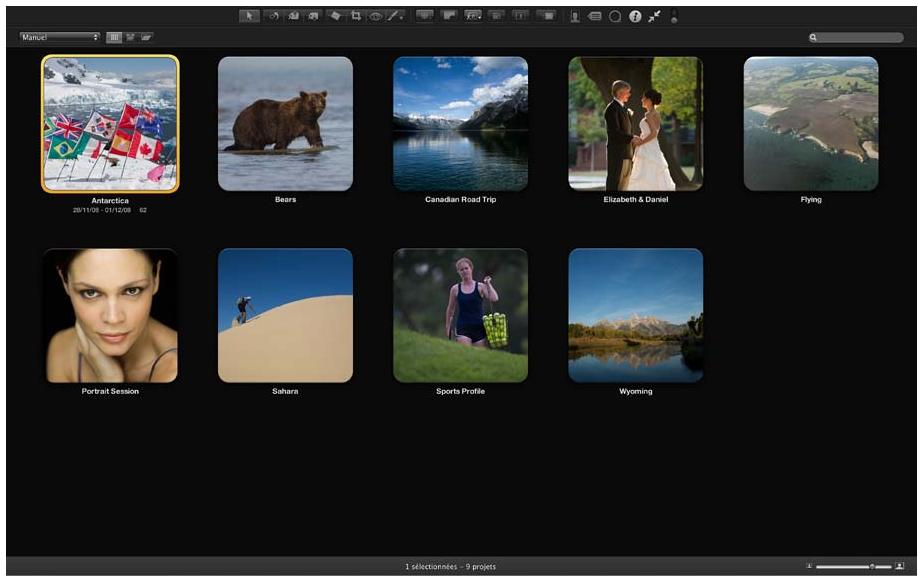Click "1 sélectionnées - 9 projets" status text

pos(450,567)
